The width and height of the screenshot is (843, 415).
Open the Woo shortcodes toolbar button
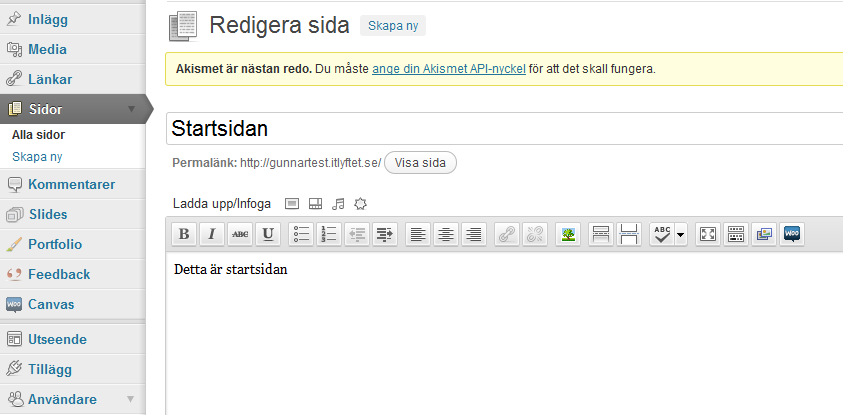[x=792, y=234]
